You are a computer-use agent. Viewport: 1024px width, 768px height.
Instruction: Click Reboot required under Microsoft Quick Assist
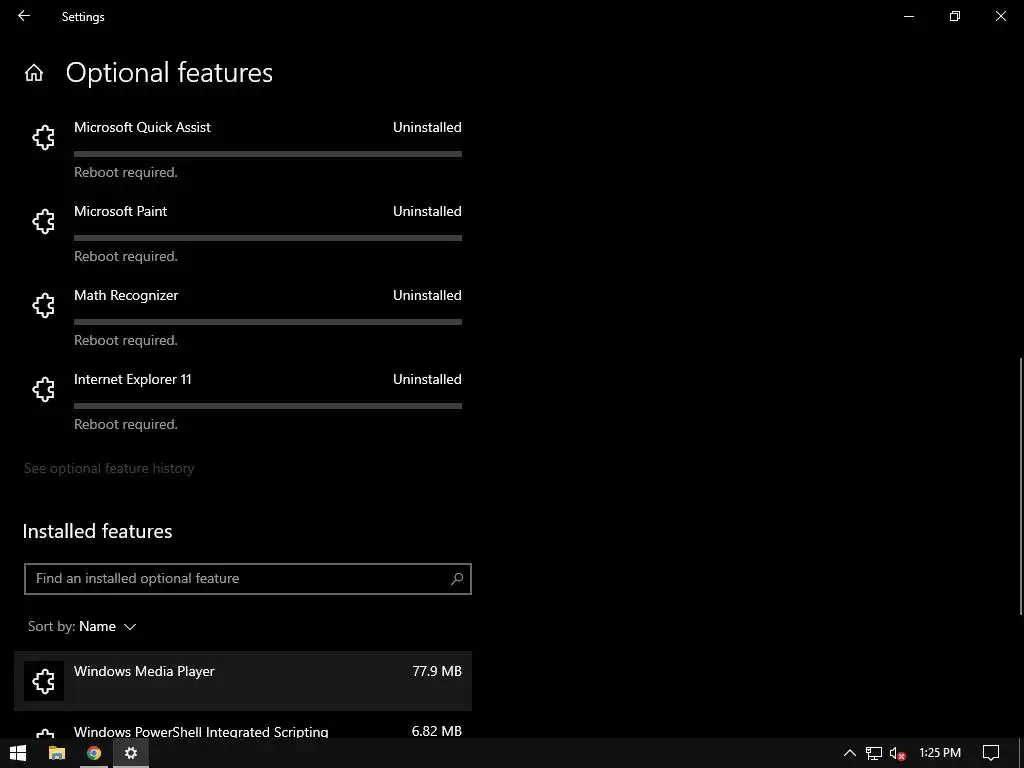pos(126,172)
